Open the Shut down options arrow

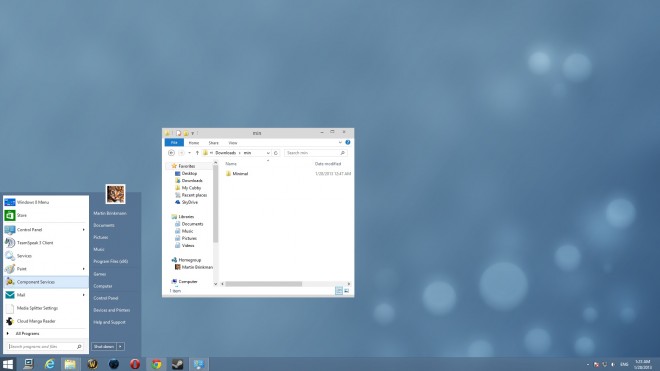click(x=120, y=347)
